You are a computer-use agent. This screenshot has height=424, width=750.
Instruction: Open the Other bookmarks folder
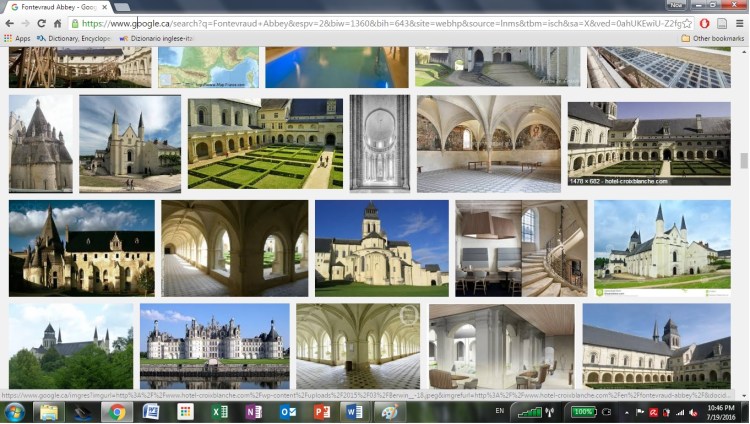pos(712,38)
